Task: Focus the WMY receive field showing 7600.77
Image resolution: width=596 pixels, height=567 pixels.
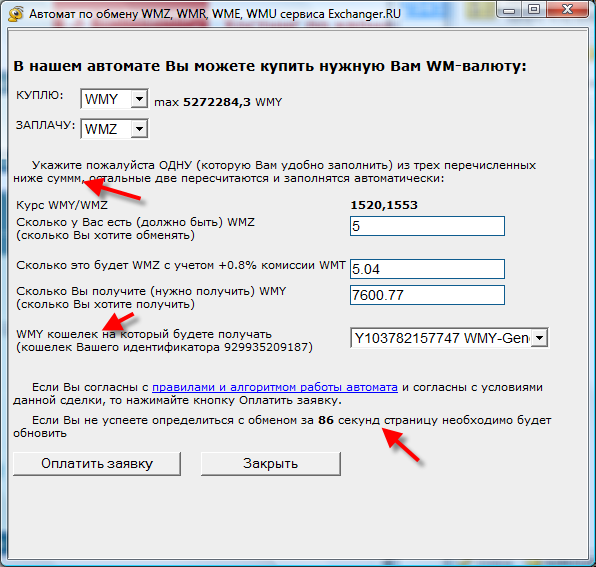Action: (x=427, y=295)
